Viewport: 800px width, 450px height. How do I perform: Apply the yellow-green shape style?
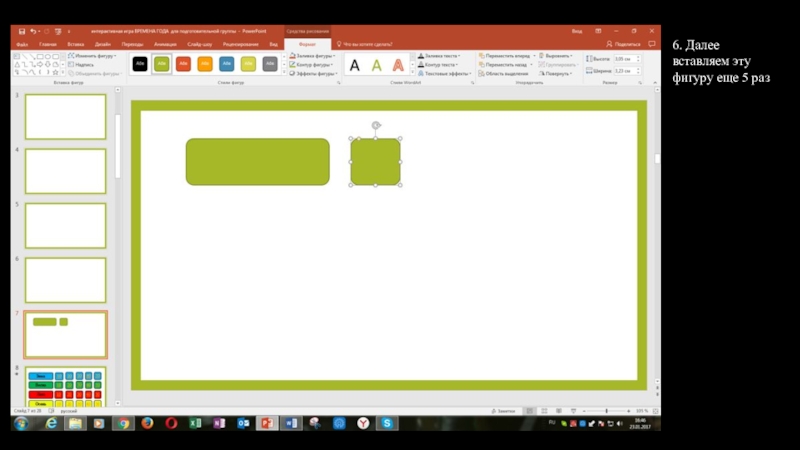click(248, 64)
